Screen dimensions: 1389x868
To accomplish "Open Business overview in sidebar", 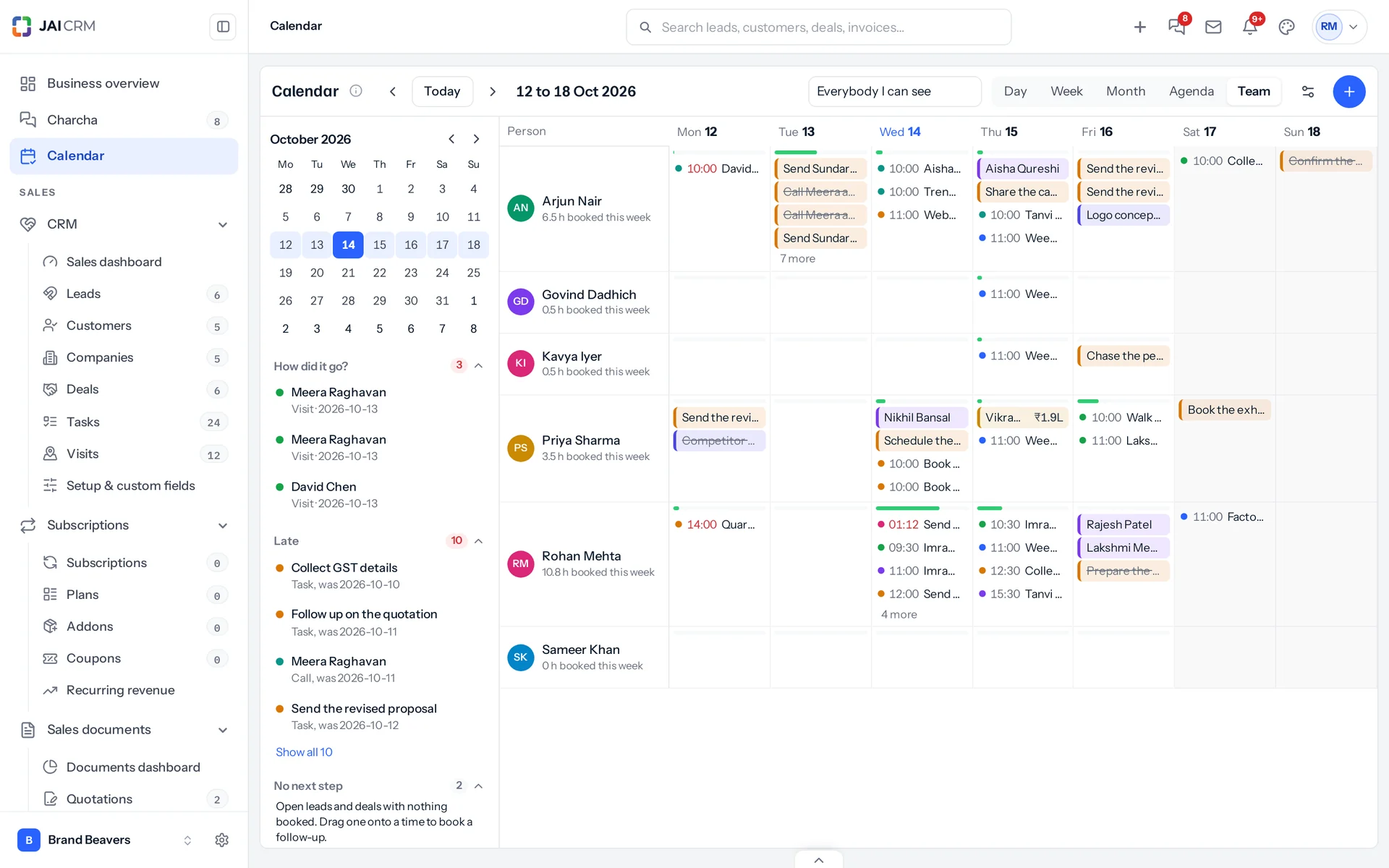I will click(124, 84).
